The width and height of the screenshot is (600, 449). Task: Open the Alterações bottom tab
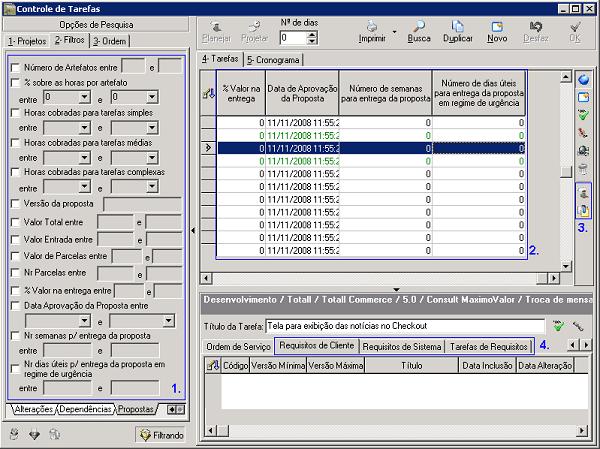(x=34, y=409)
